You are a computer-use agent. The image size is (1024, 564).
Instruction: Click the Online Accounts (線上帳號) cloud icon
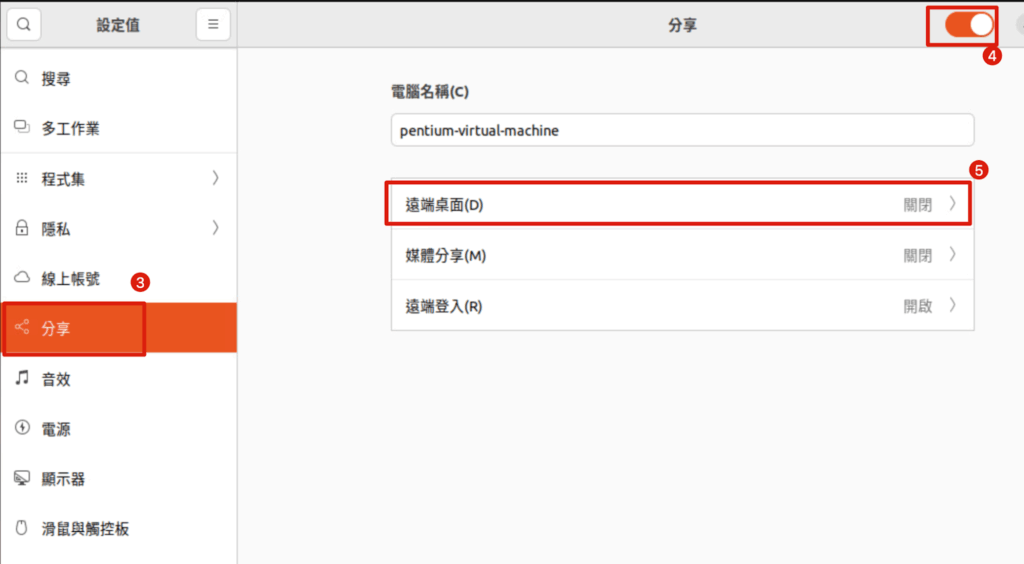22,278
